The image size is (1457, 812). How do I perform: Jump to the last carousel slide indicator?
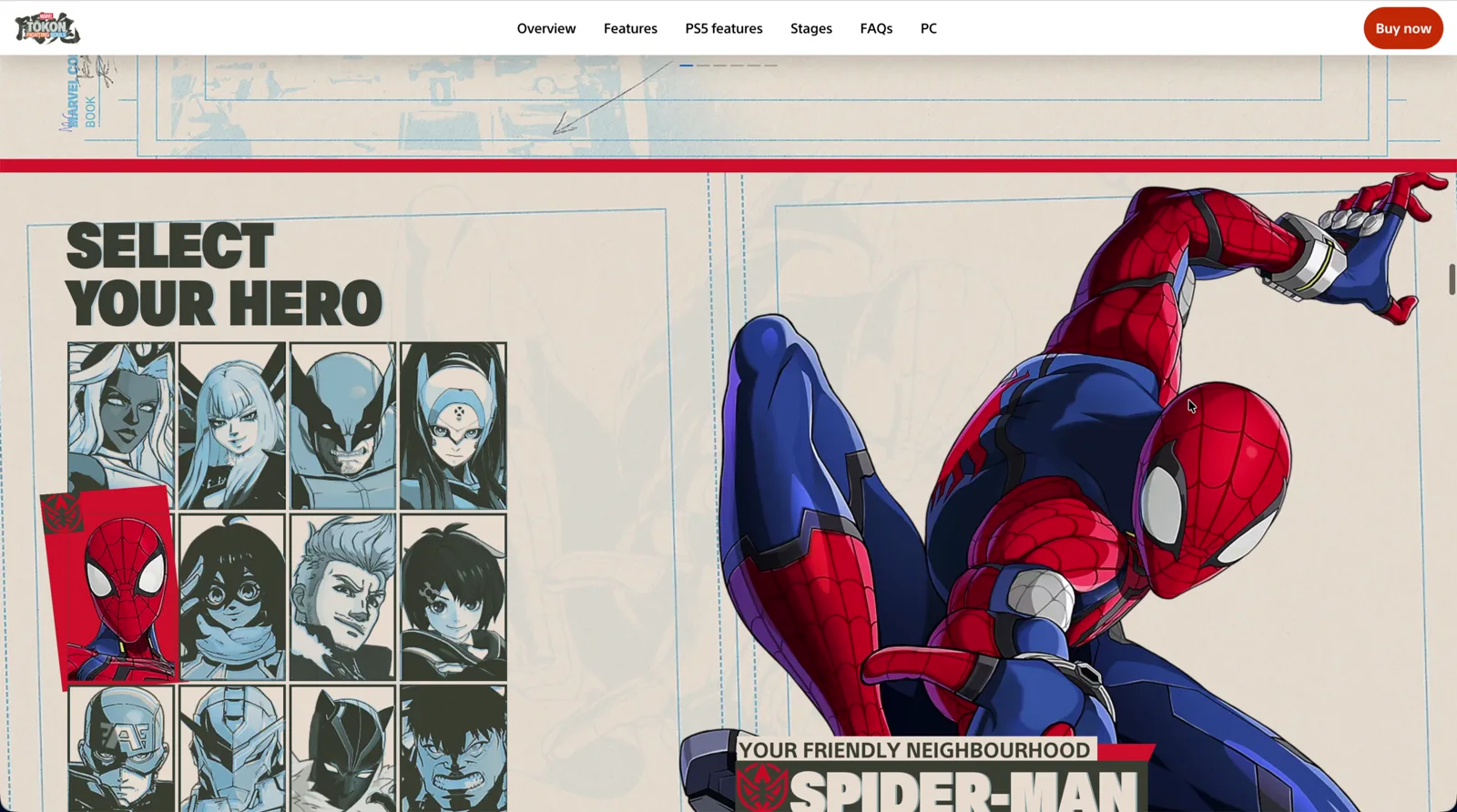[x=770, y=66]
